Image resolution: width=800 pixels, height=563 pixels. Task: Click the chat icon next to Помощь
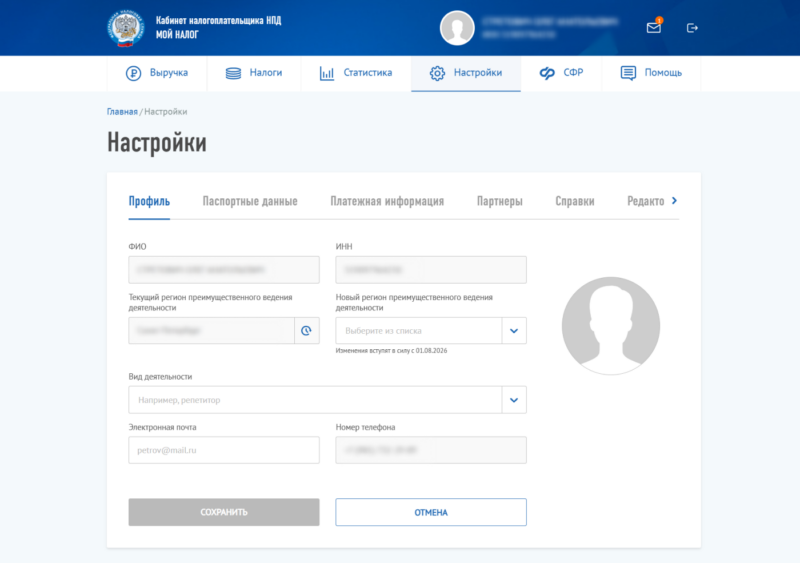(x=628, y=74)
